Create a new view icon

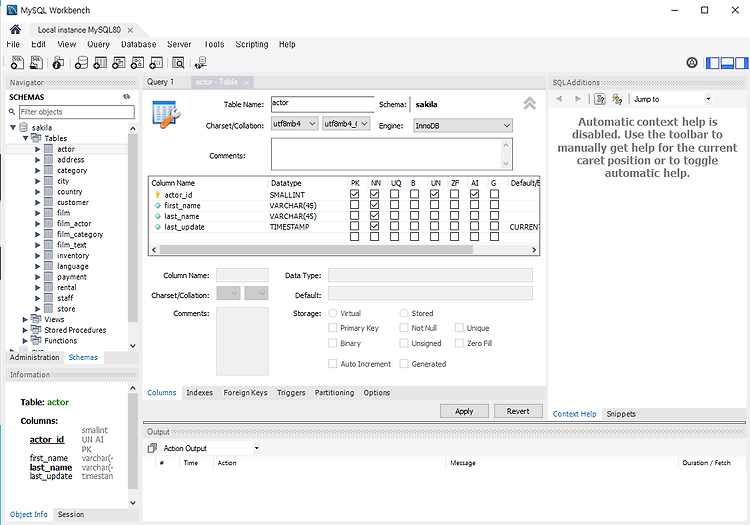pos(119,63)
